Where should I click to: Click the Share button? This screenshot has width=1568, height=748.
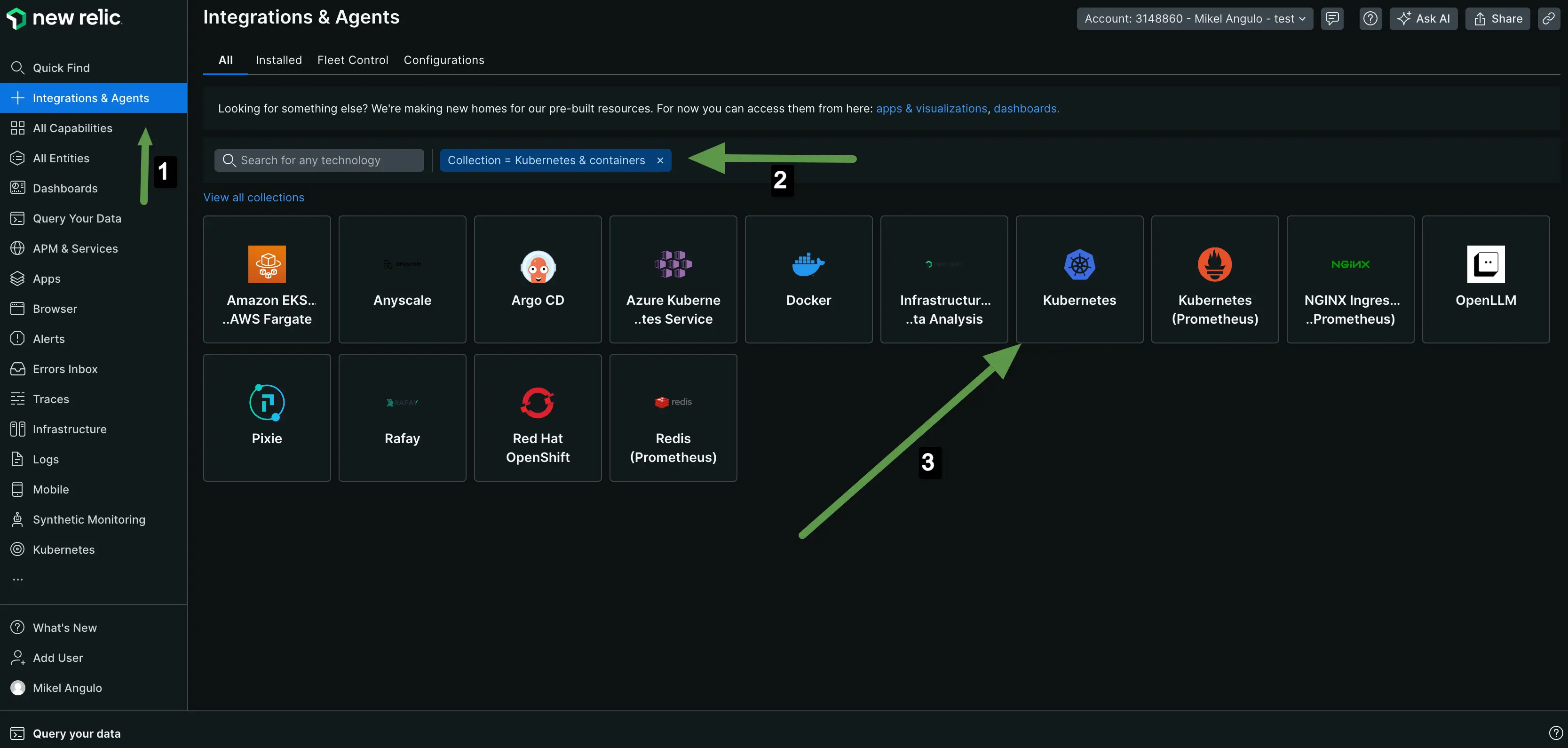click(x=1497, y=18)
